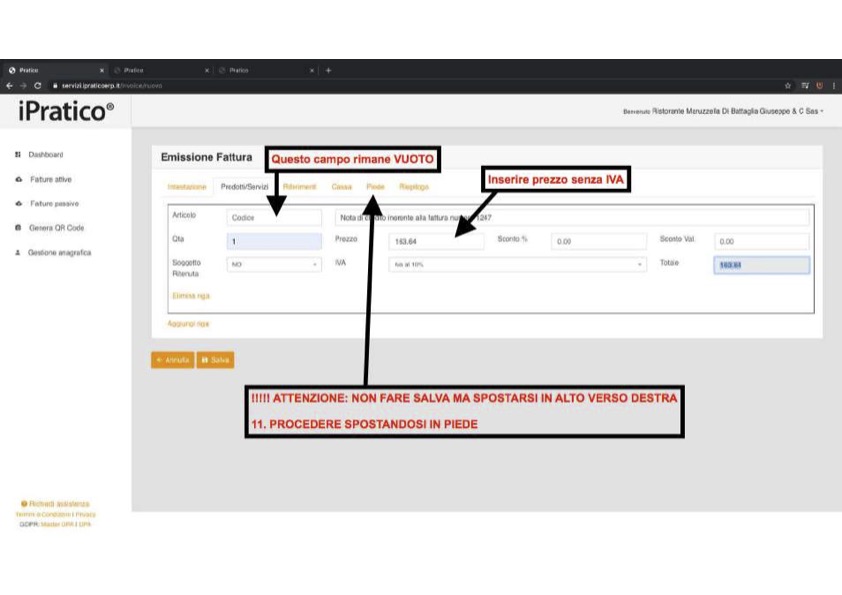The width and height of the screenshot is (842, 595).
Task: Click the Elimina riga link
Action: [191, 296]
